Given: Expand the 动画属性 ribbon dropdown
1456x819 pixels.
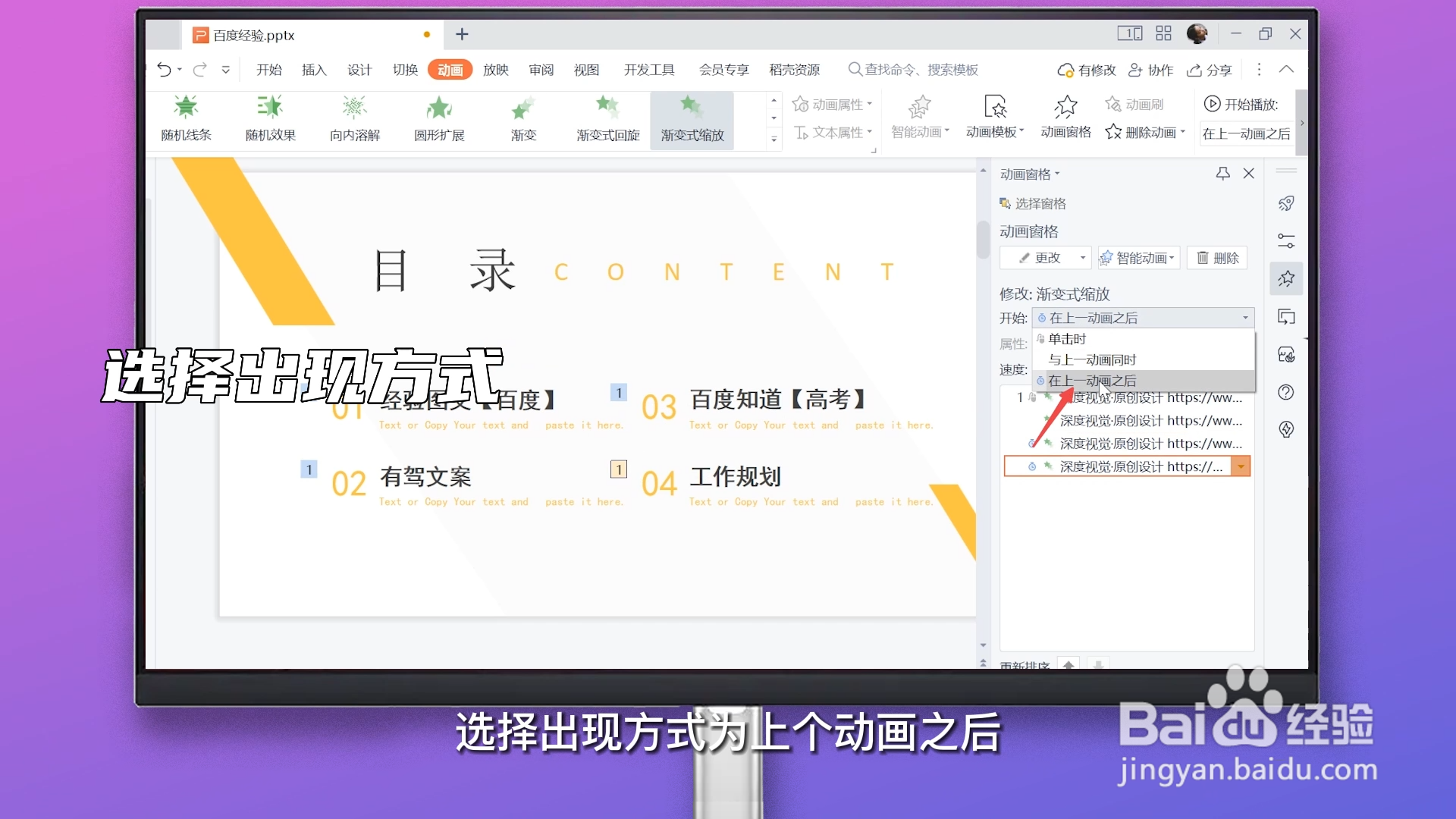Looking at the screenshot, I should coord(832,104).
